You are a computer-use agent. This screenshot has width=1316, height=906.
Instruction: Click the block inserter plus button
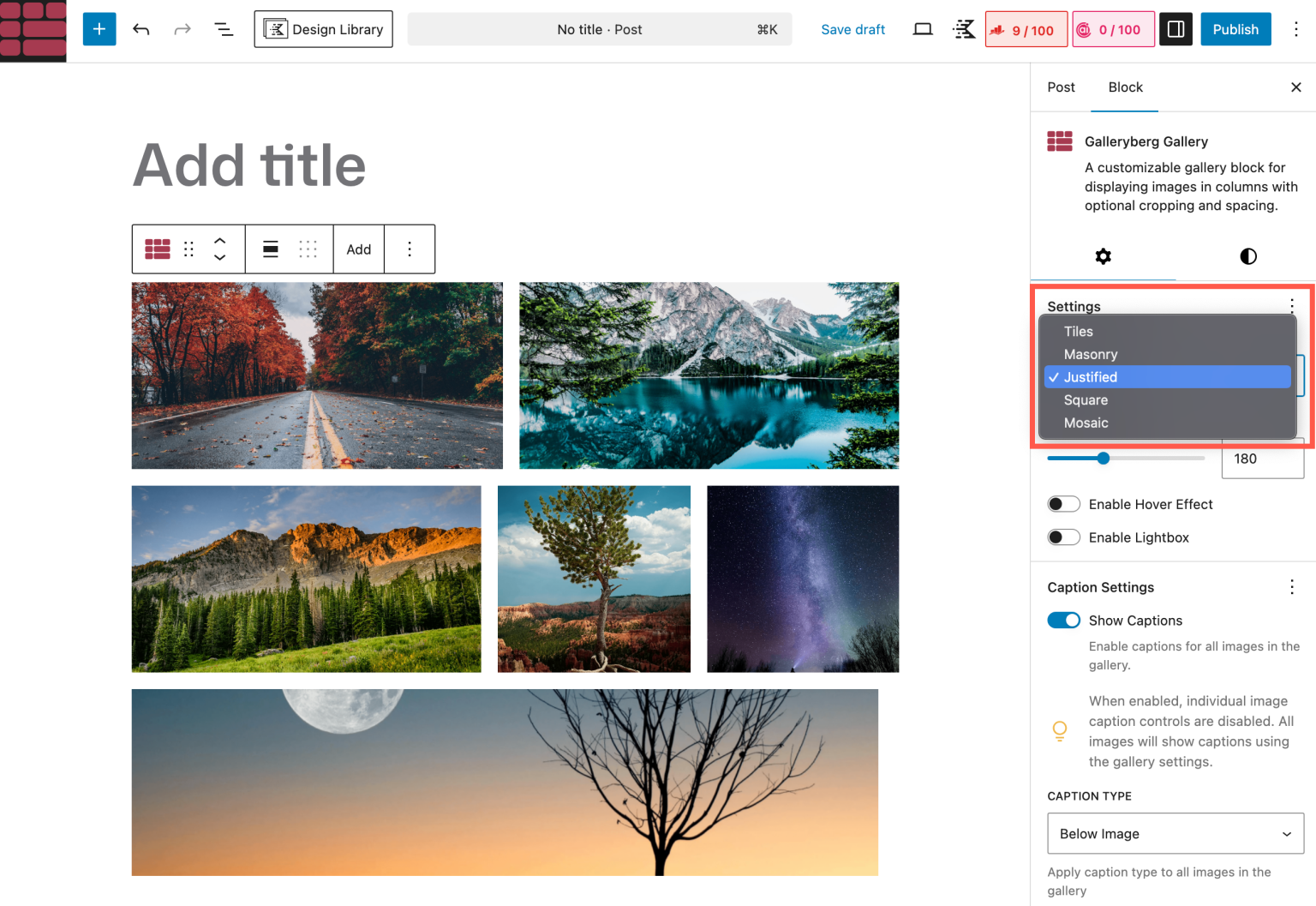[99, 29]
